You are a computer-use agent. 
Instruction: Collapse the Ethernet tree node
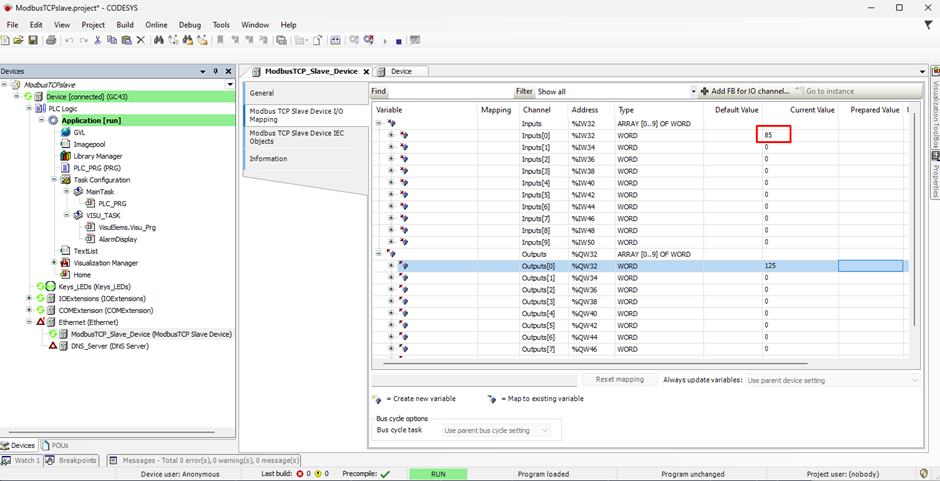tap(29, 322)
